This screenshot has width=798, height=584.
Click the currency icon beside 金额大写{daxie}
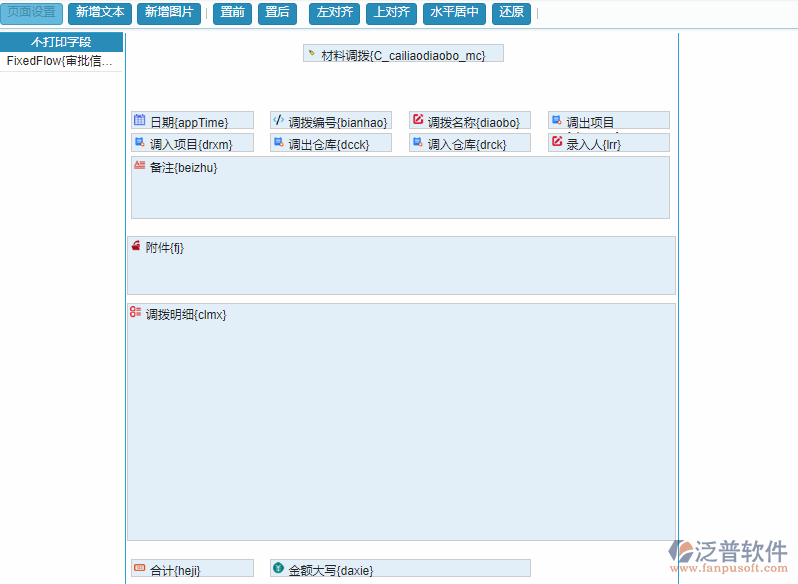point(278,568)
